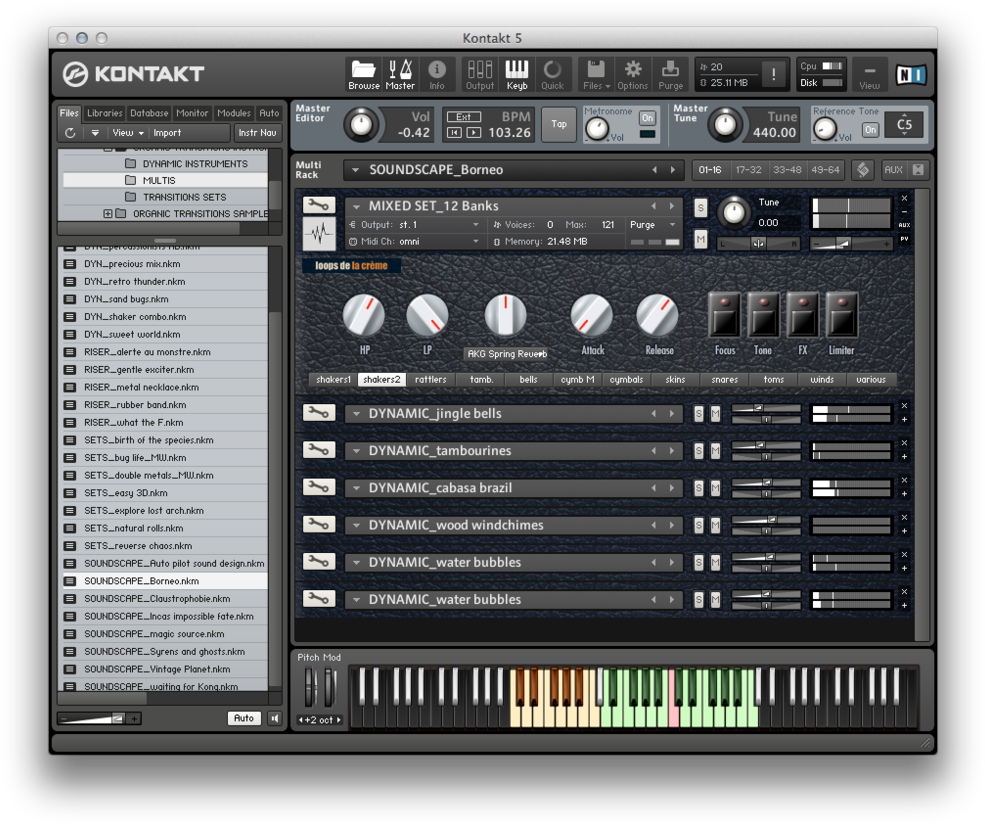Select the 17-32 rack page tab
Image resolution: width=985 pixels, height=824 pixels.
pos(748,170)
